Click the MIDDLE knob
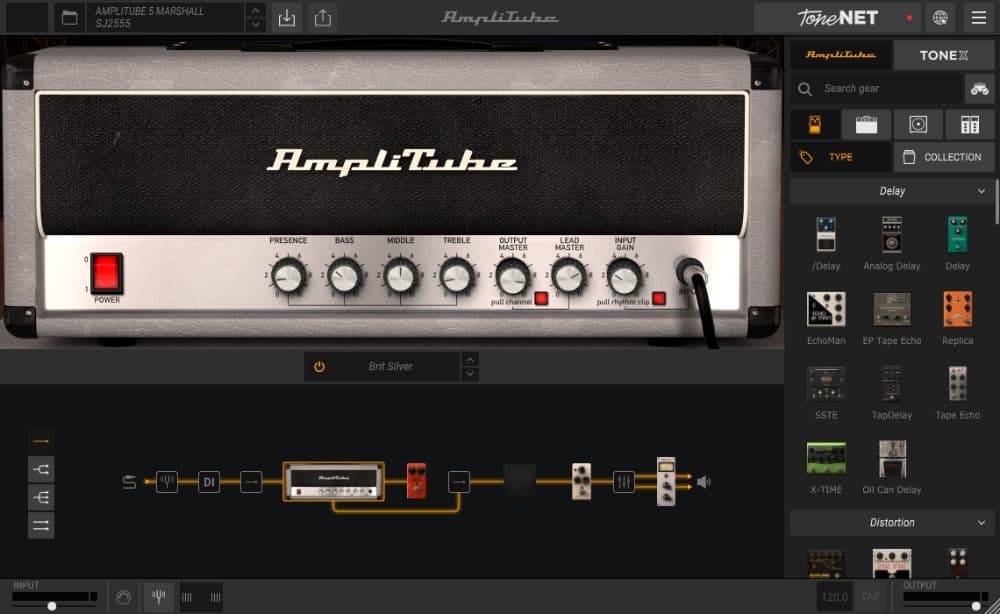Screen dimensions: 1000x614 (401, 277)
